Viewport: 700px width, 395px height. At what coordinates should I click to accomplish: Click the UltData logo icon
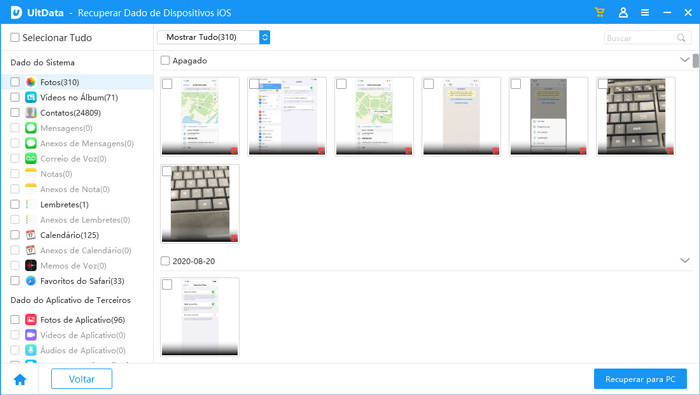click(x=16, y=12)
